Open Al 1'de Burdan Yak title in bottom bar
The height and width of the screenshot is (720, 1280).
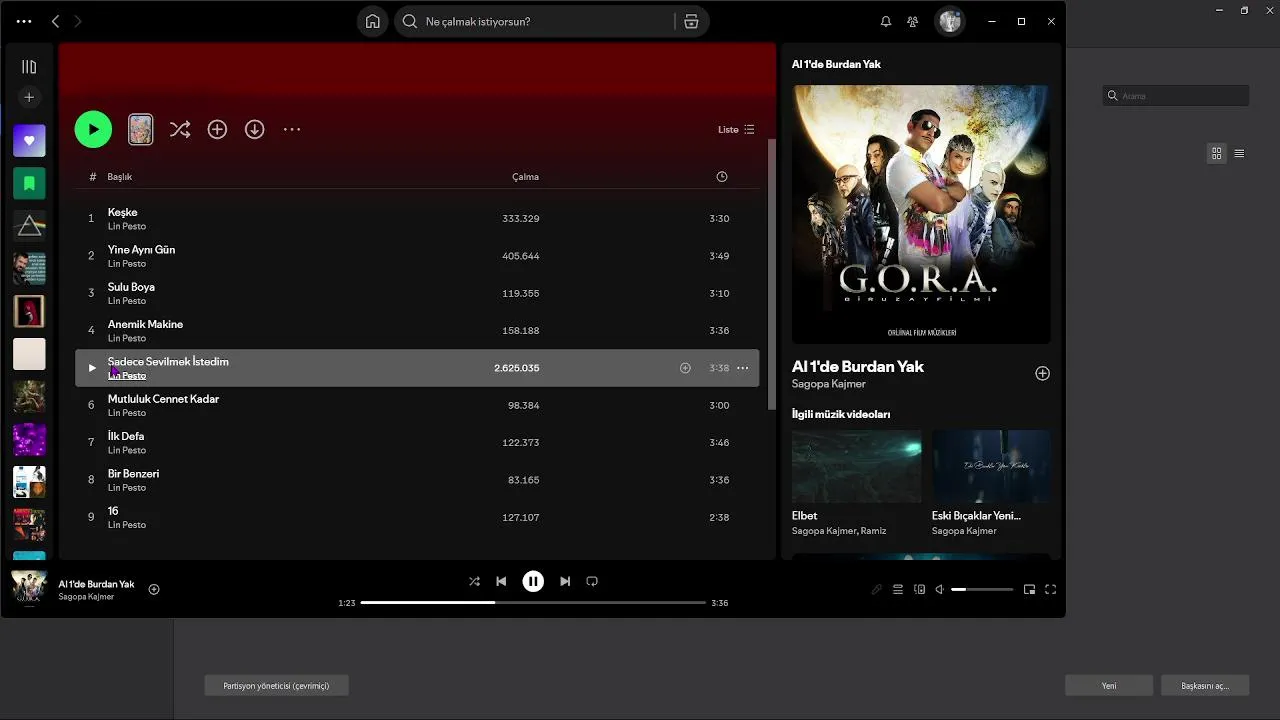(96, 584)
